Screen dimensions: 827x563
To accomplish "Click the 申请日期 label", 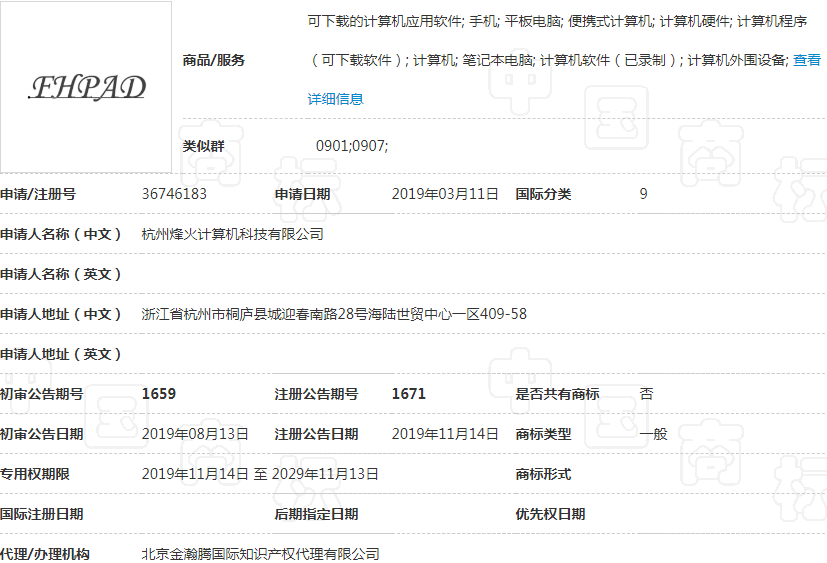I will click(x=302, y=194).
